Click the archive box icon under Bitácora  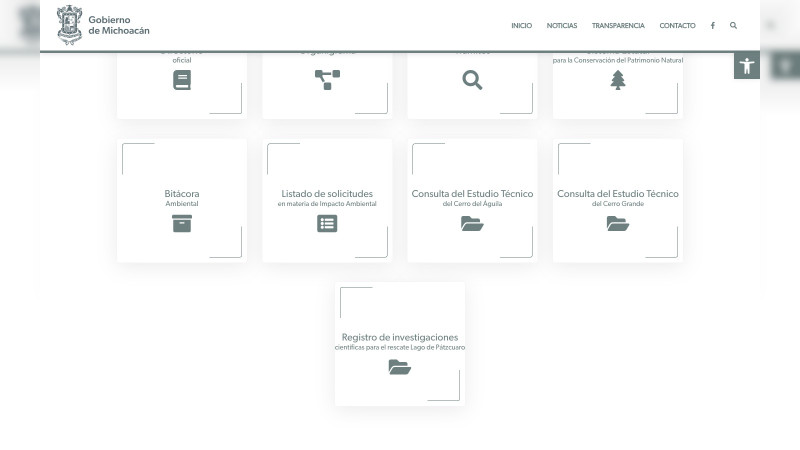tap(182, 223)
